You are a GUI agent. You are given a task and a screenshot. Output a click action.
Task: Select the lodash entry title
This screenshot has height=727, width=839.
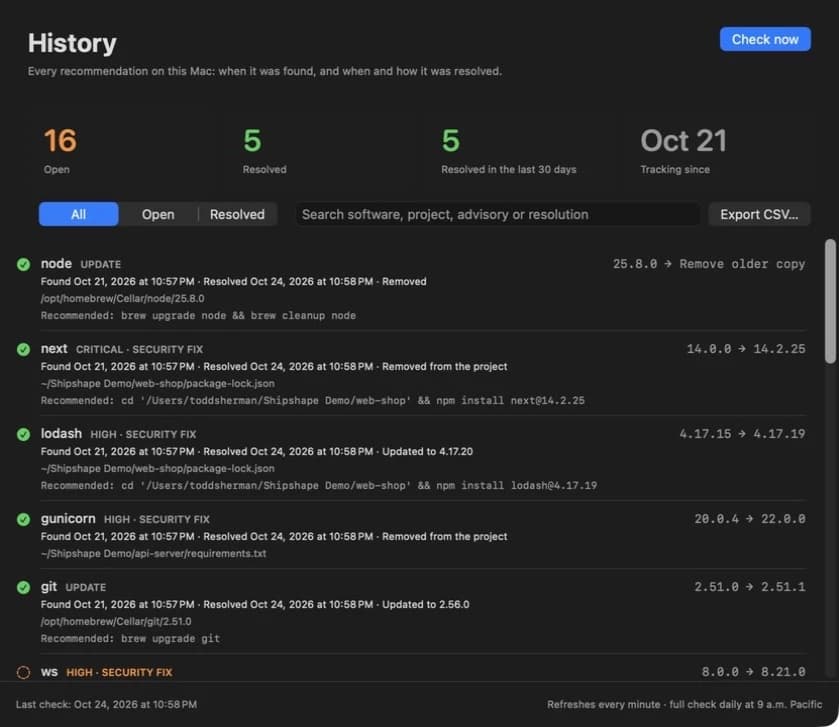pyautogui.click(x=62, y=434)
